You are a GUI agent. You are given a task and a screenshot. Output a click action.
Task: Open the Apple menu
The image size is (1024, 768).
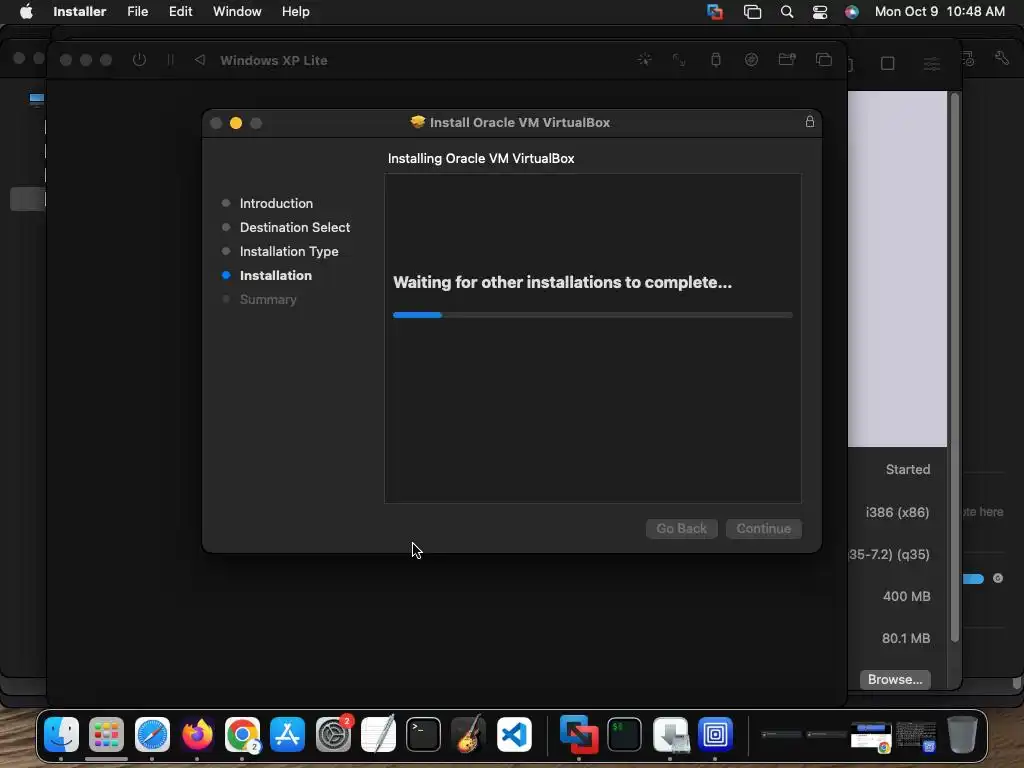coord(26,11)
